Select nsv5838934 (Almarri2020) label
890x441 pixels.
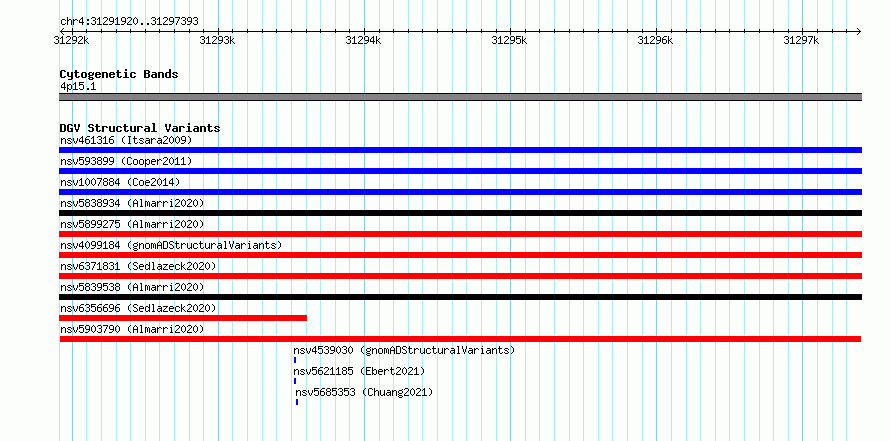pyautogui.click(x=132, y=203)
